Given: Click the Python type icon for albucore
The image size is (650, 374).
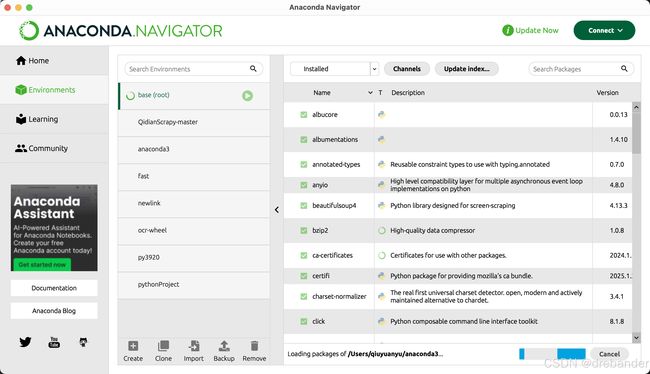Looking at the screenshot, I should click(x=381, y=114).
